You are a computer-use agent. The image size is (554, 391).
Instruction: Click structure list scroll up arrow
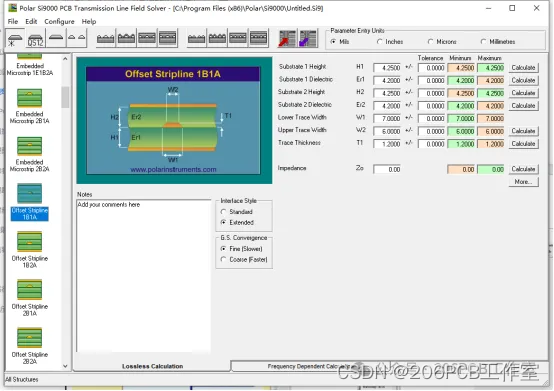pyautogui.click(x=65, y=59)
